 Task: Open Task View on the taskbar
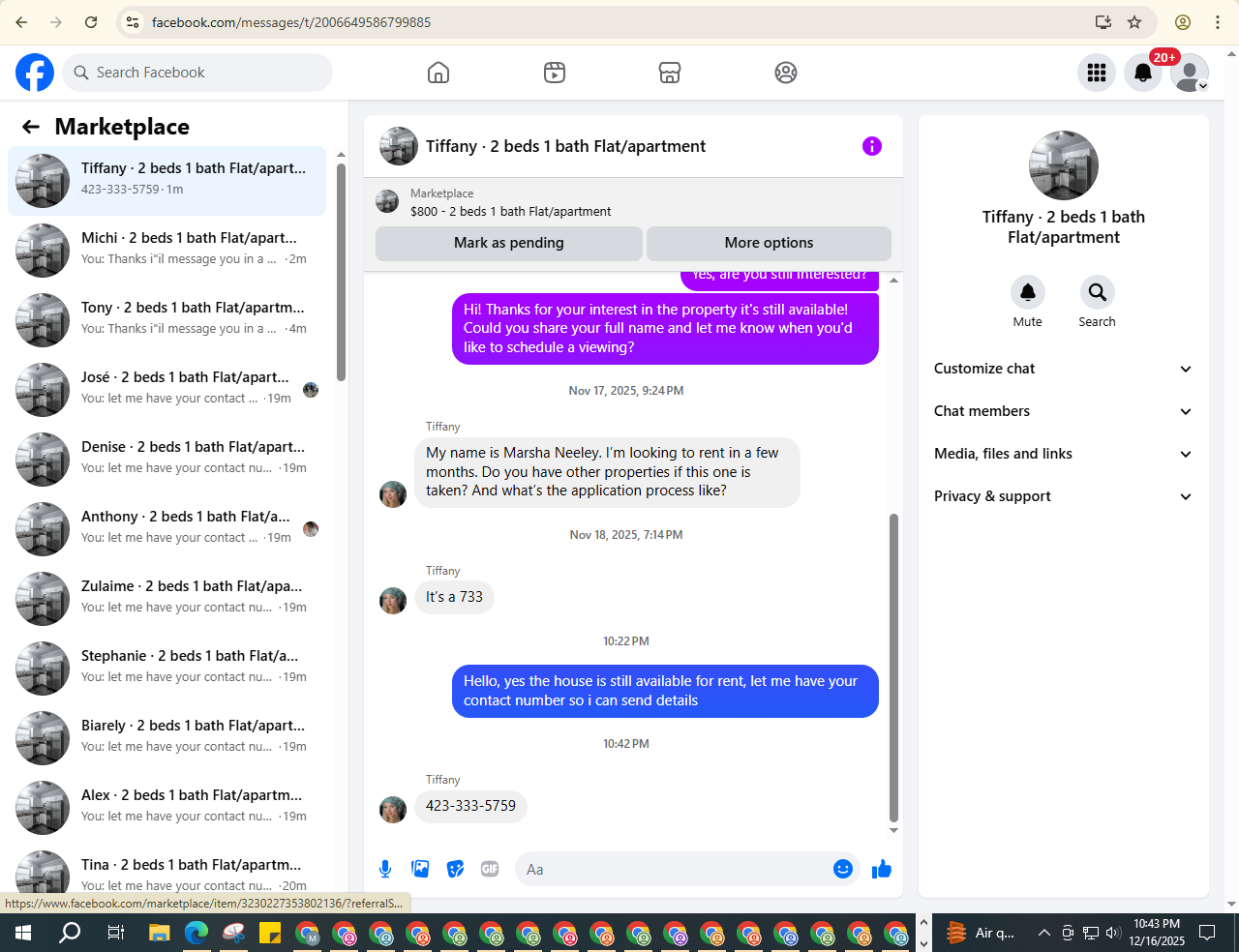point(115,934)
